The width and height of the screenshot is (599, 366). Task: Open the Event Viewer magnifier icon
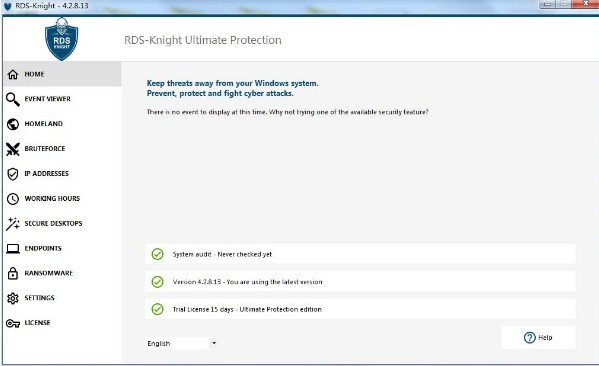[x=13, y=99]
